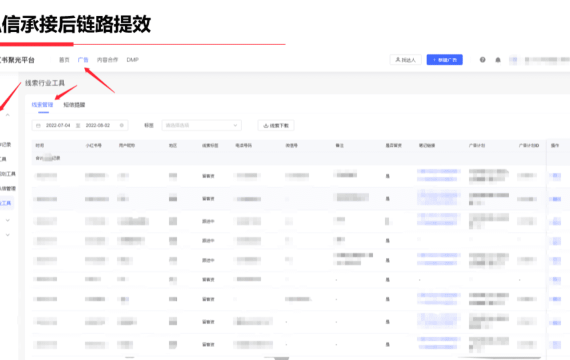This screenshot has width=570, height=360.
Task: Switch to the 线索管理 tab
Action: point(42,105)
